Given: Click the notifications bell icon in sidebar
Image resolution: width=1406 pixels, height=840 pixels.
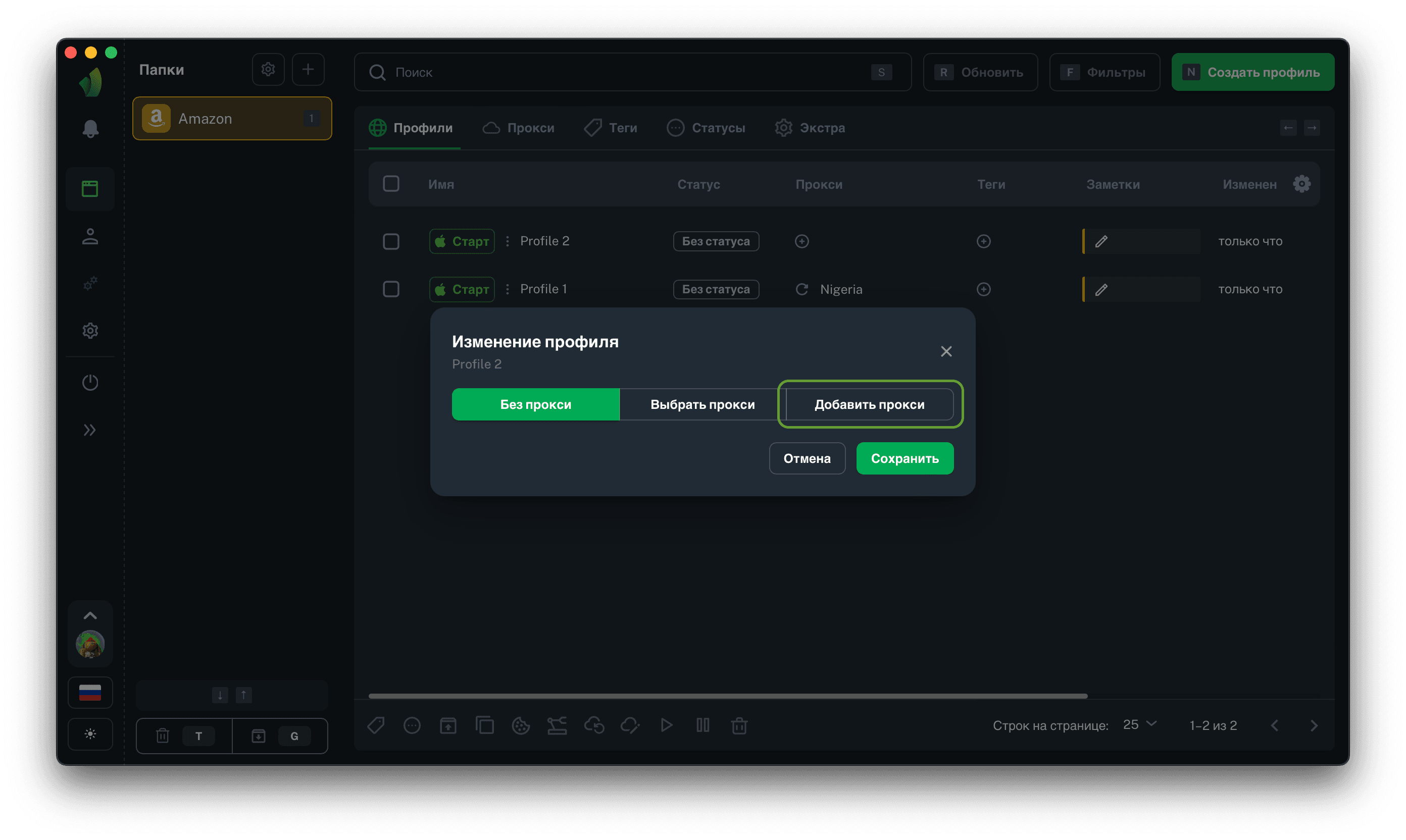Looking at the screenshot, I should [x=90, y=129].
